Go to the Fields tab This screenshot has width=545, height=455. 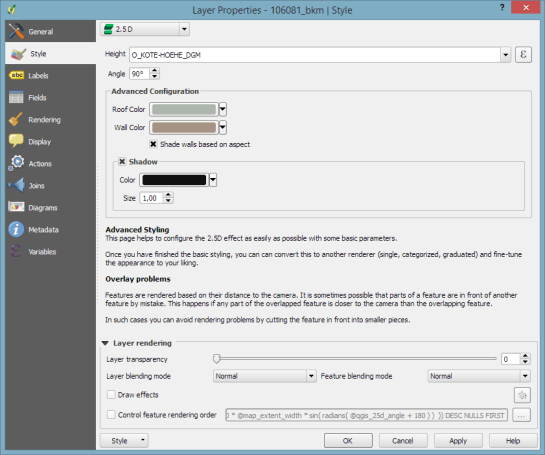coord(50,97)
